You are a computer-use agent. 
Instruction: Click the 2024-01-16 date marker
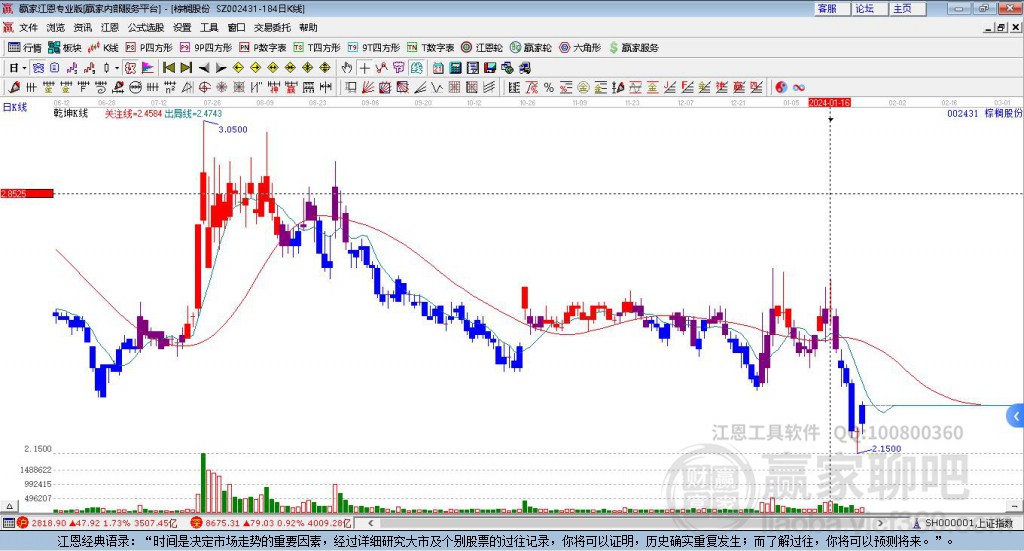point(829,102)
